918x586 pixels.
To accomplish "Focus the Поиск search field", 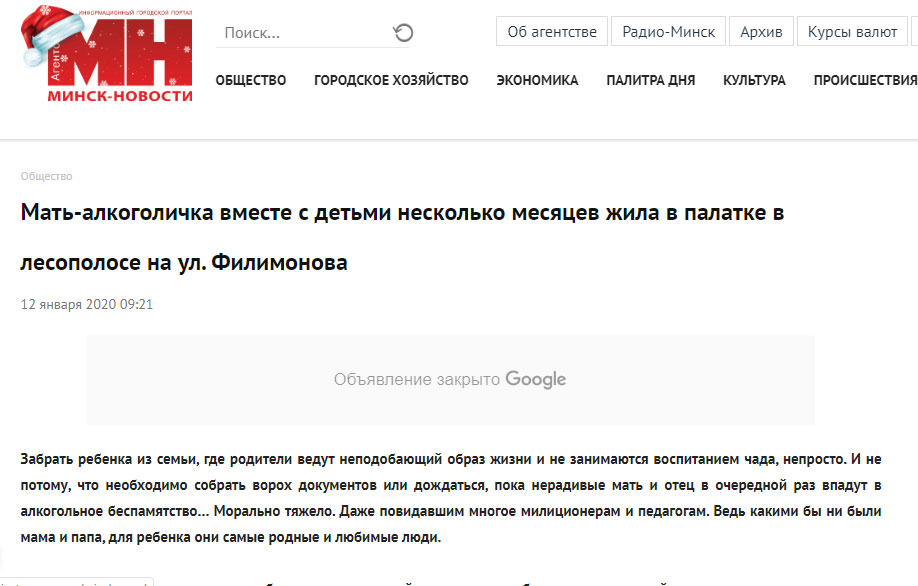I will pos(300,33).
